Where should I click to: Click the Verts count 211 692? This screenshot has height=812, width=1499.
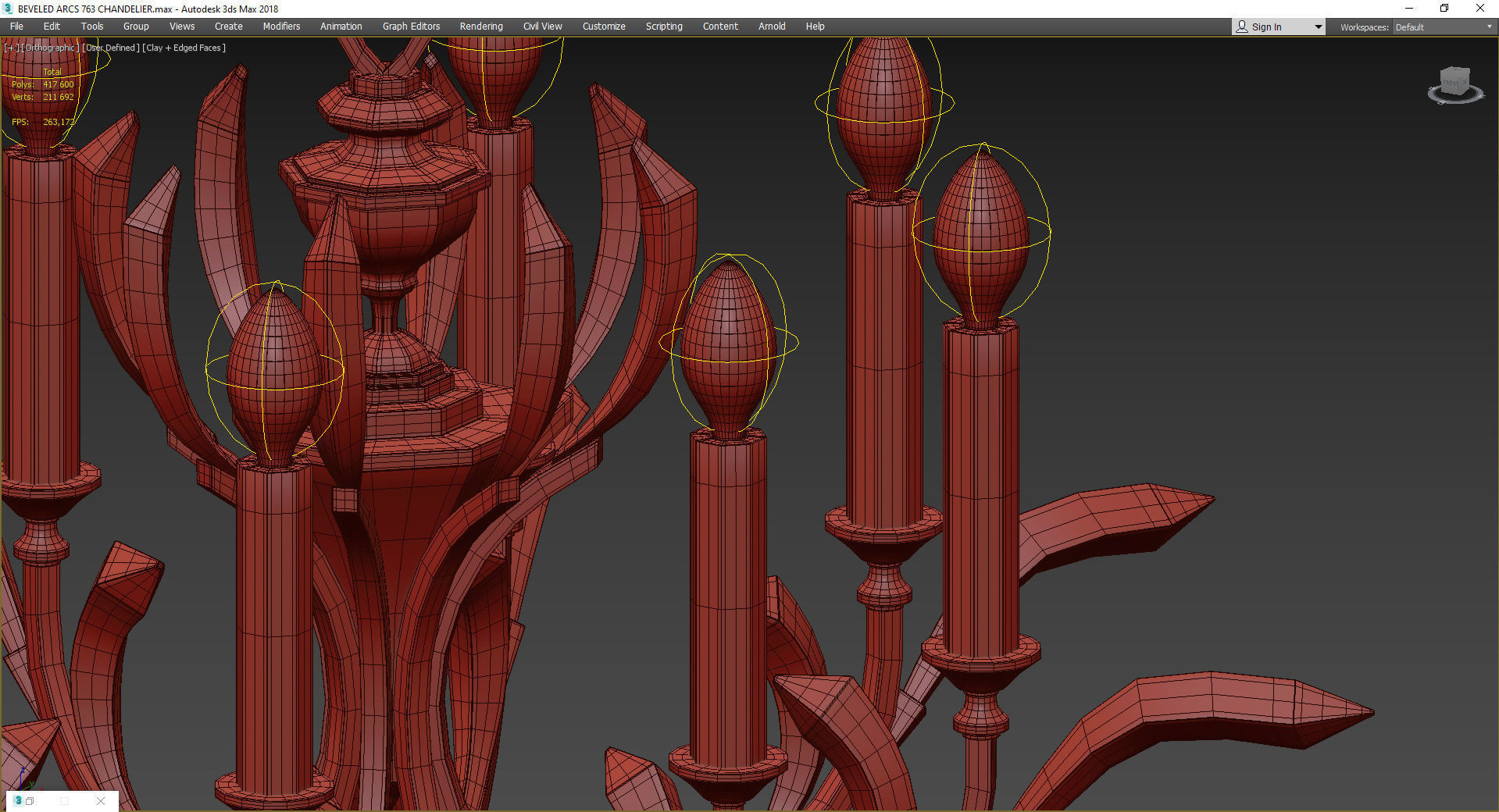click(59, 97)
